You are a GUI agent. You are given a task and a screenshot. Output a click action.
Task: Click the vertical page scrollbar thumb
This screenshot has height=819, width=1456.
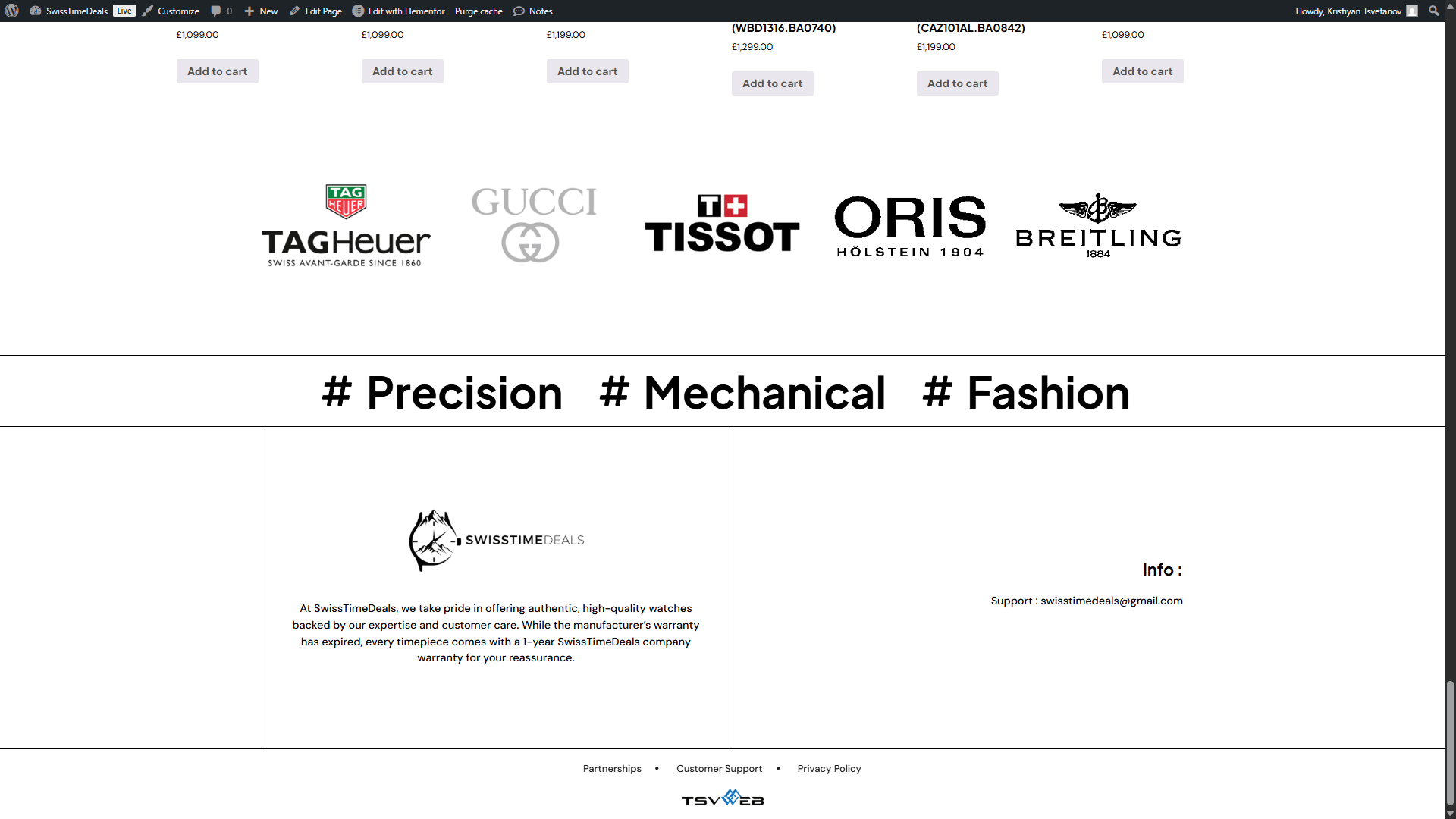1450,743
